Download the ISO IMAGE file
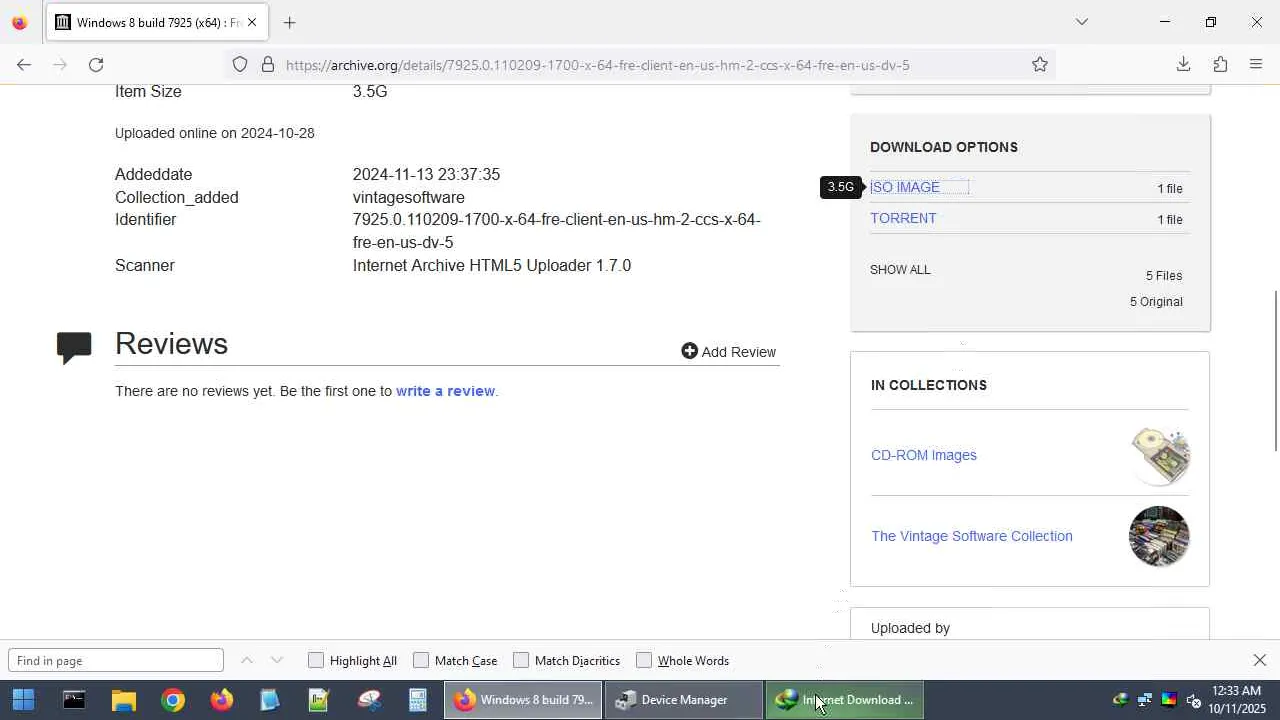The image size is (1280, 720). [904, 187]
